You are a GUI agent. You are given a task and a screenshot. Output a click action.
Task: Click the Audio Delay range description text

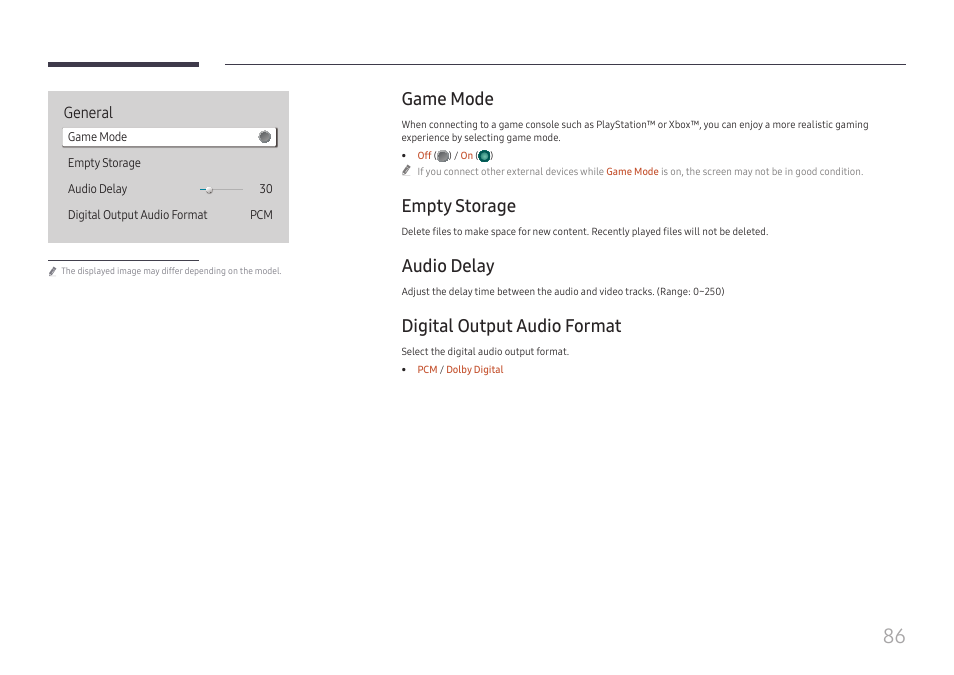(x=563, y=292)
